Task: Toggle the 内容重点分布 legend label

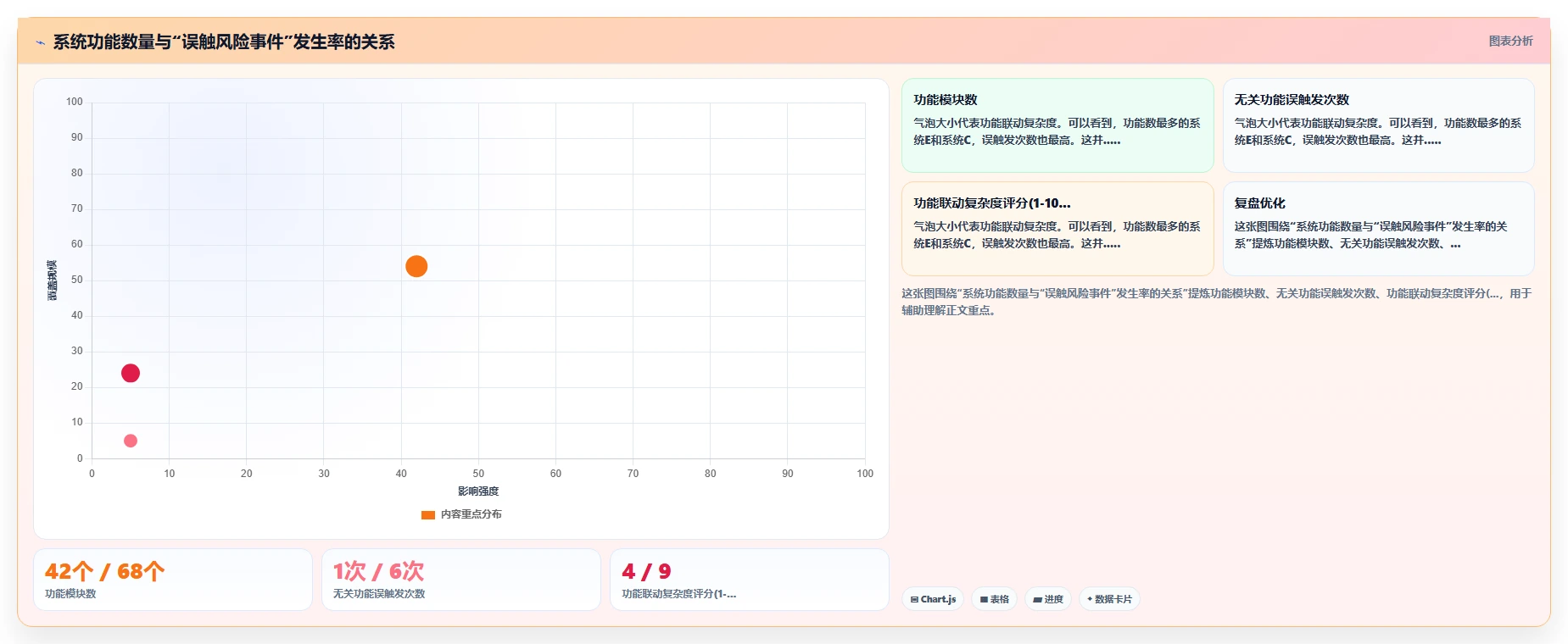Action: (x=471, y=514)
